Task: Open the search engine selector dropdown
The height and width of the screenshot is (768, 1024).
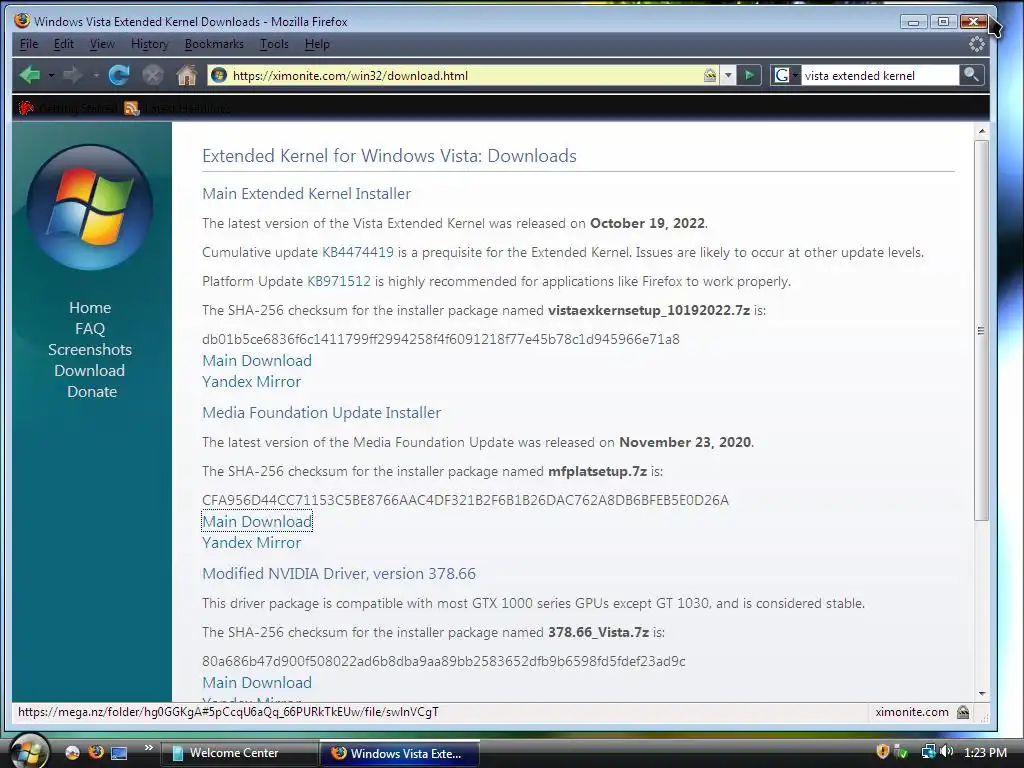Action: point(795,75)
